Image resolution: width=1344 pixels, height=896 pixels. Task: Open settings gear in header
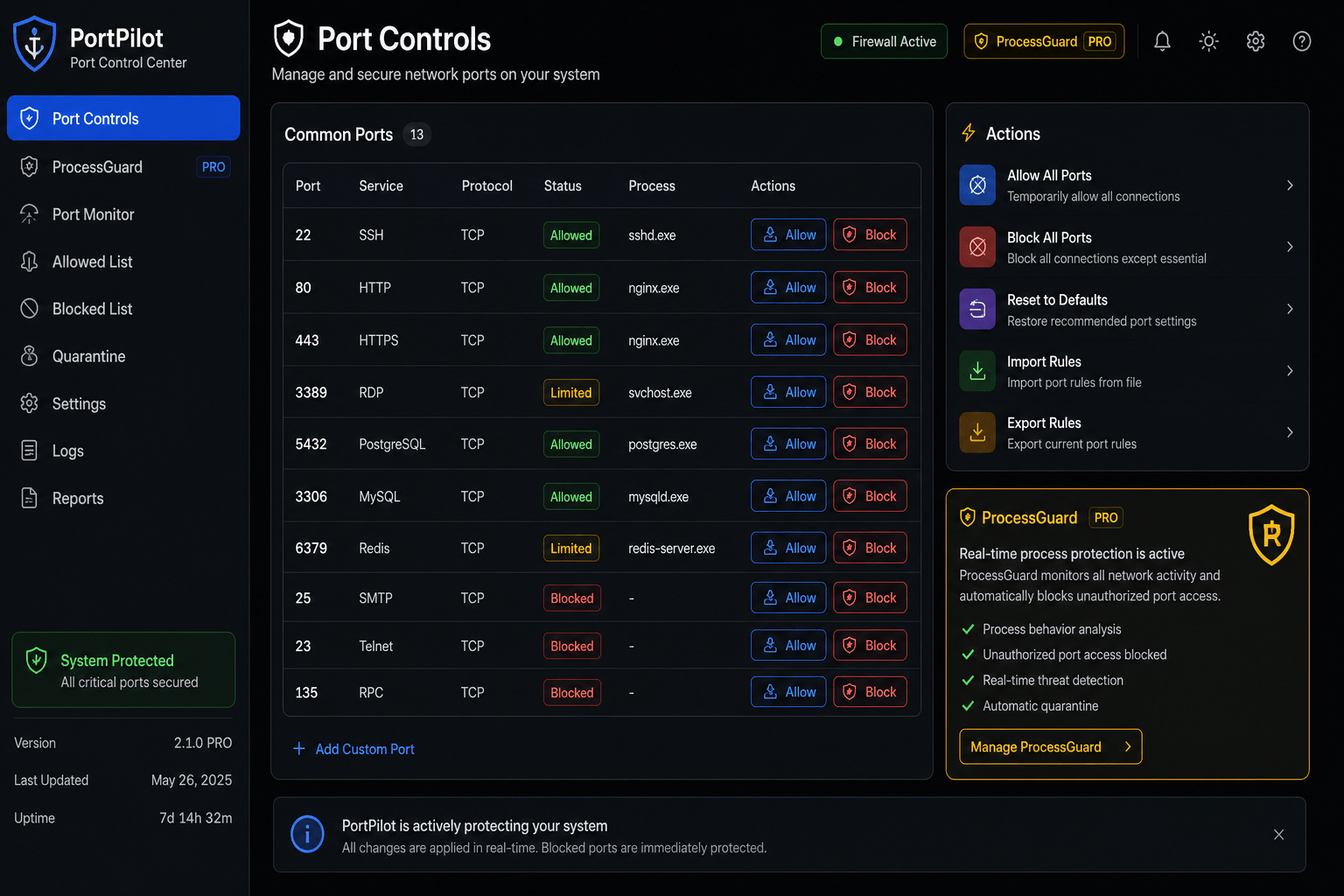[1256, 41]
